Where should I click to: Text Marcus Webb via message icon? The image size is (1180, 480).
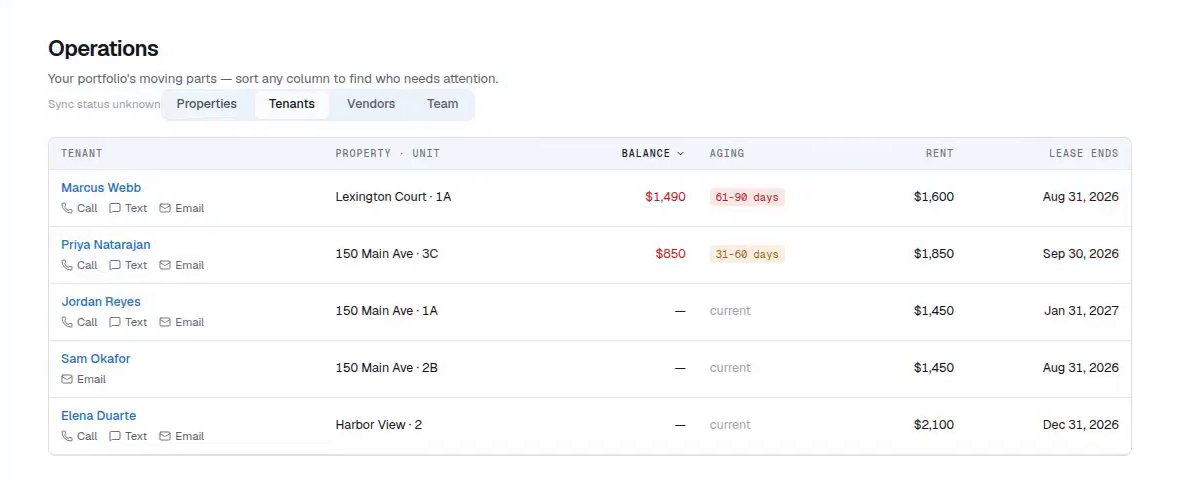click(x=128, y=208)
